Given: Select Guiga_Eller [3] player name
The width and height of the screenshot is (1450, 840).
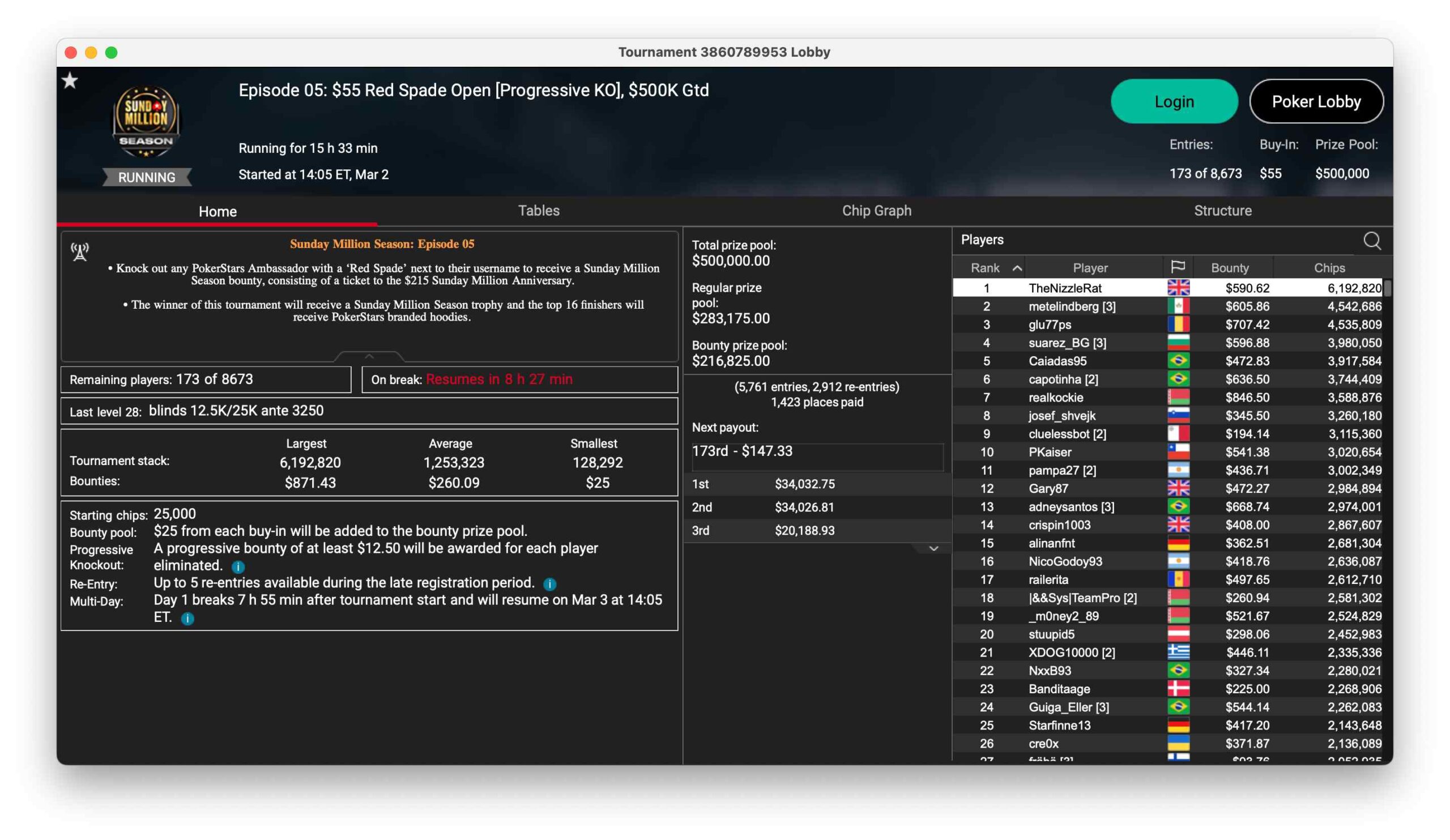Looking at the screenshot, I should coord(1068,707).
